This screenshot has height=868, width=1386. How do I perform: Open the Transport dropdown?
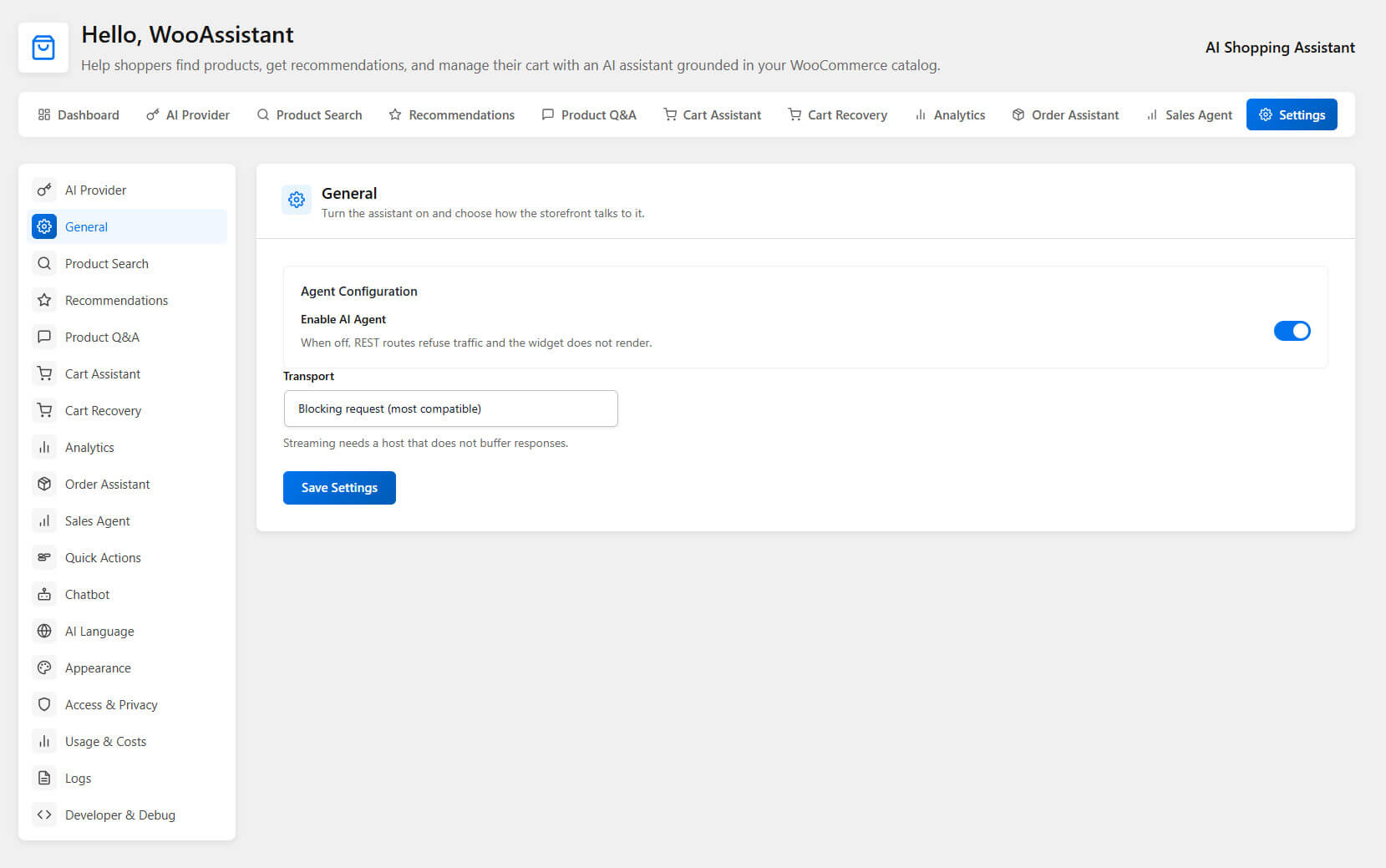coord(450,409)
